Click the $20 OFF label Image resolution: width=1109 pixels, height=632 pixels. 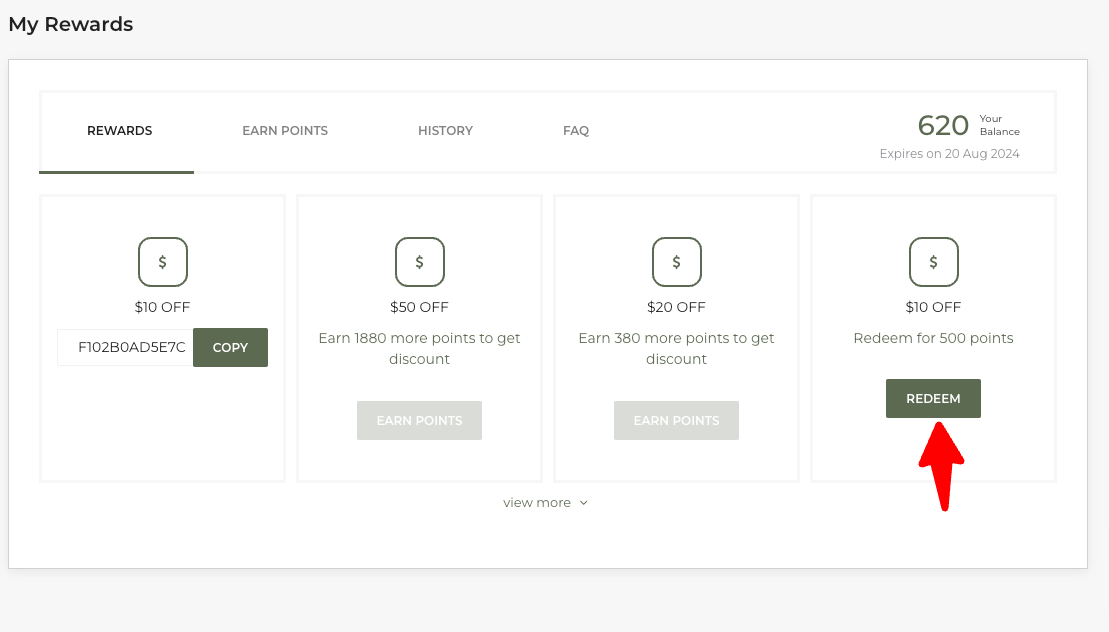pos(676,307)
